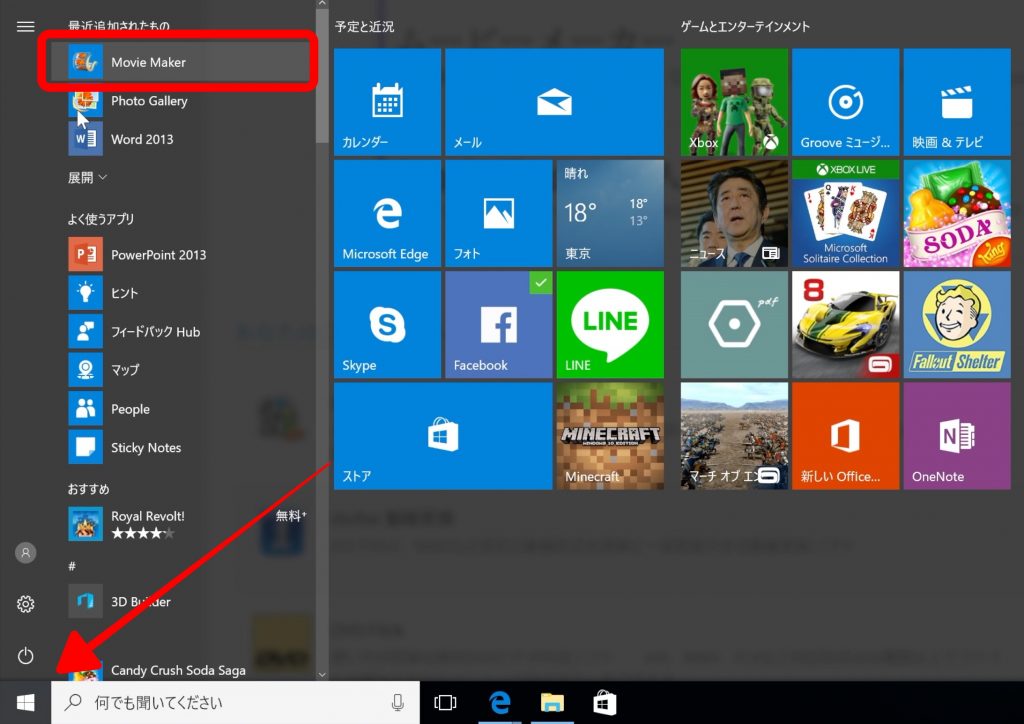Click the app list scrollbar thumb
This screenshot has width=1024, height=724.
tap(322, 77)
